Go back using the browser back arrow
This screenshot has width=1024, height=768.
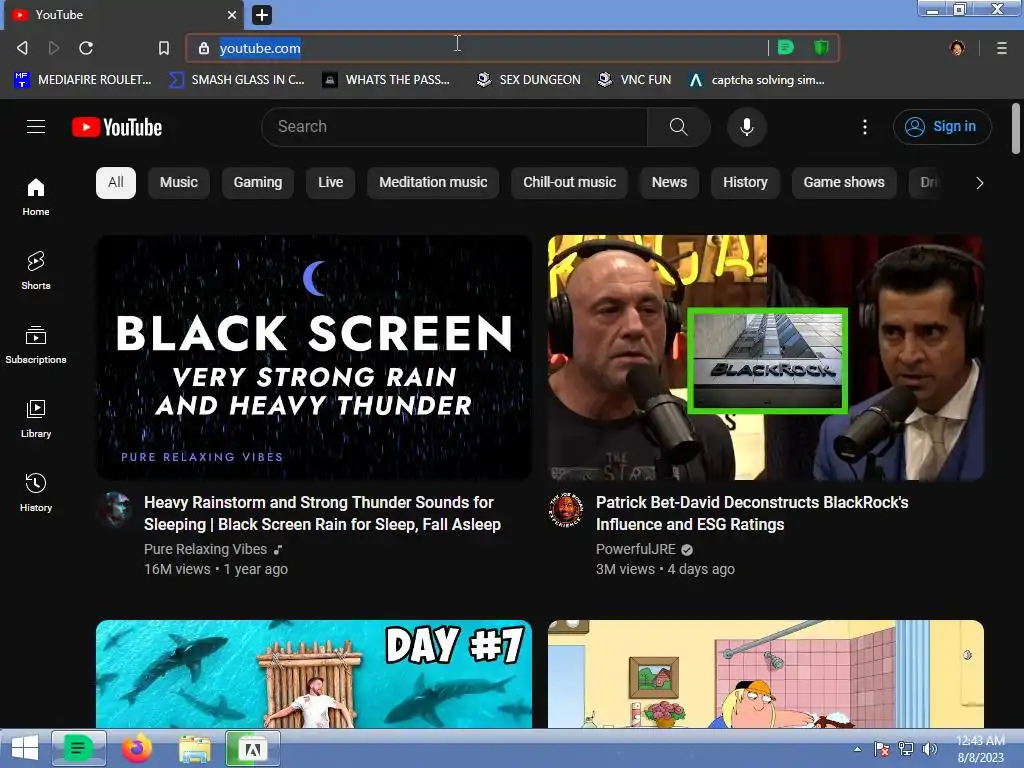pyautogui.click(x=22, y=48)
